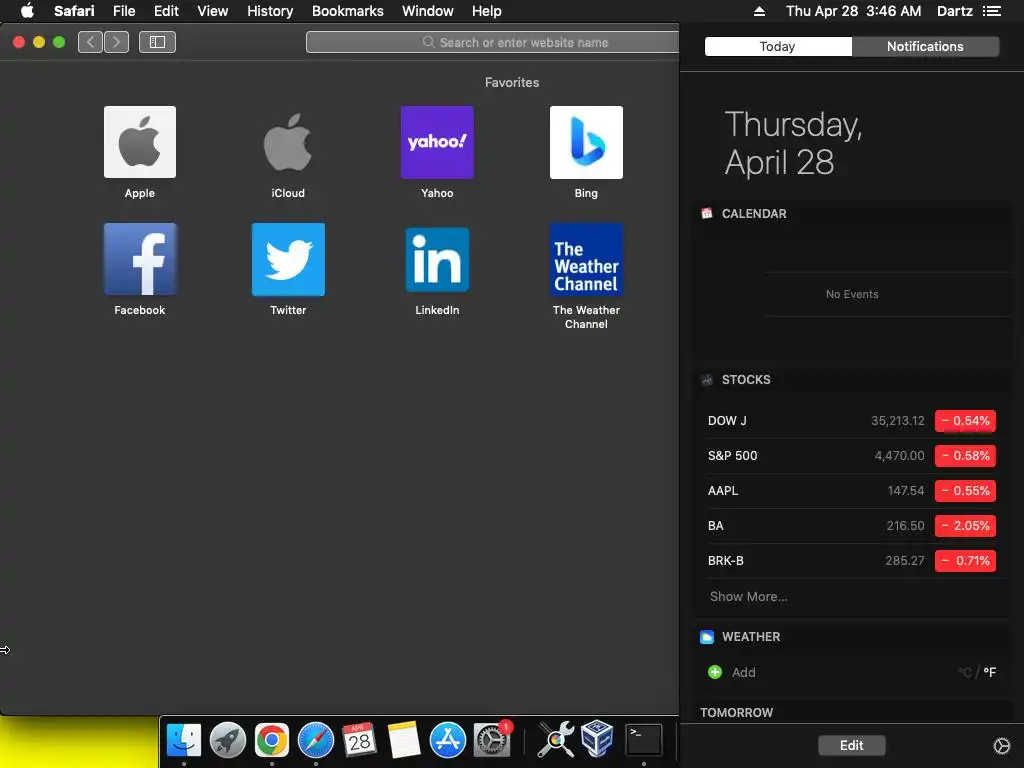Switch weather units to Fahrenheit

tap(989, 672)
